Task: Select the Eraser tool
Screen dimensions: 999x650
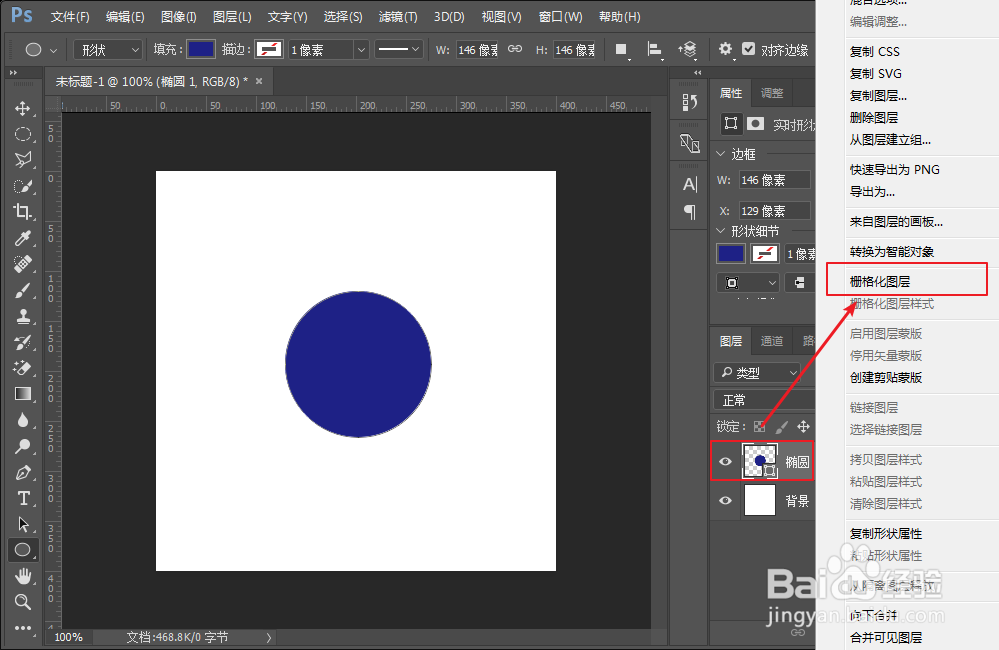Action: (23, 368)
